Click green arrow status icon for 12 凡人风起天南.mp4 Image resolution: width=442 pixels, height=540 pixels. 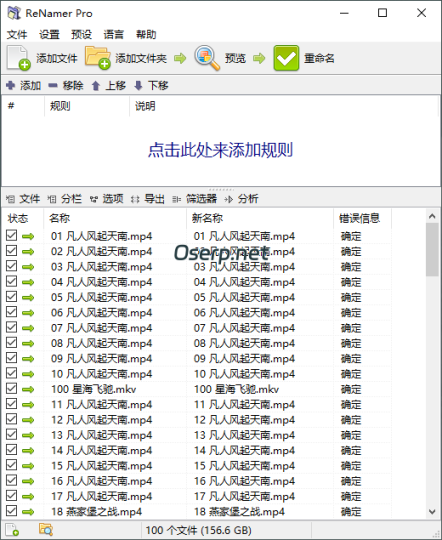tap(28, 420)
